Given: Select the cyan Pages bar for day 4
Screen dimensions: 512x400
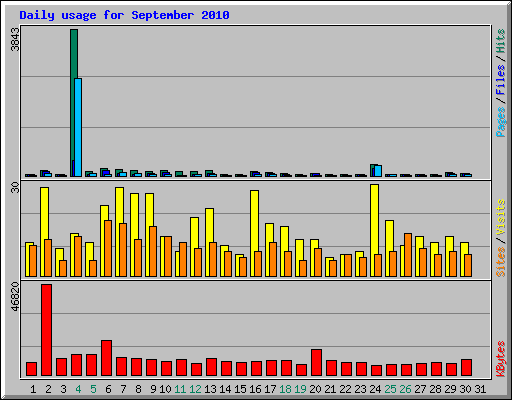Looking at the screenshot, I should point(78,127).
